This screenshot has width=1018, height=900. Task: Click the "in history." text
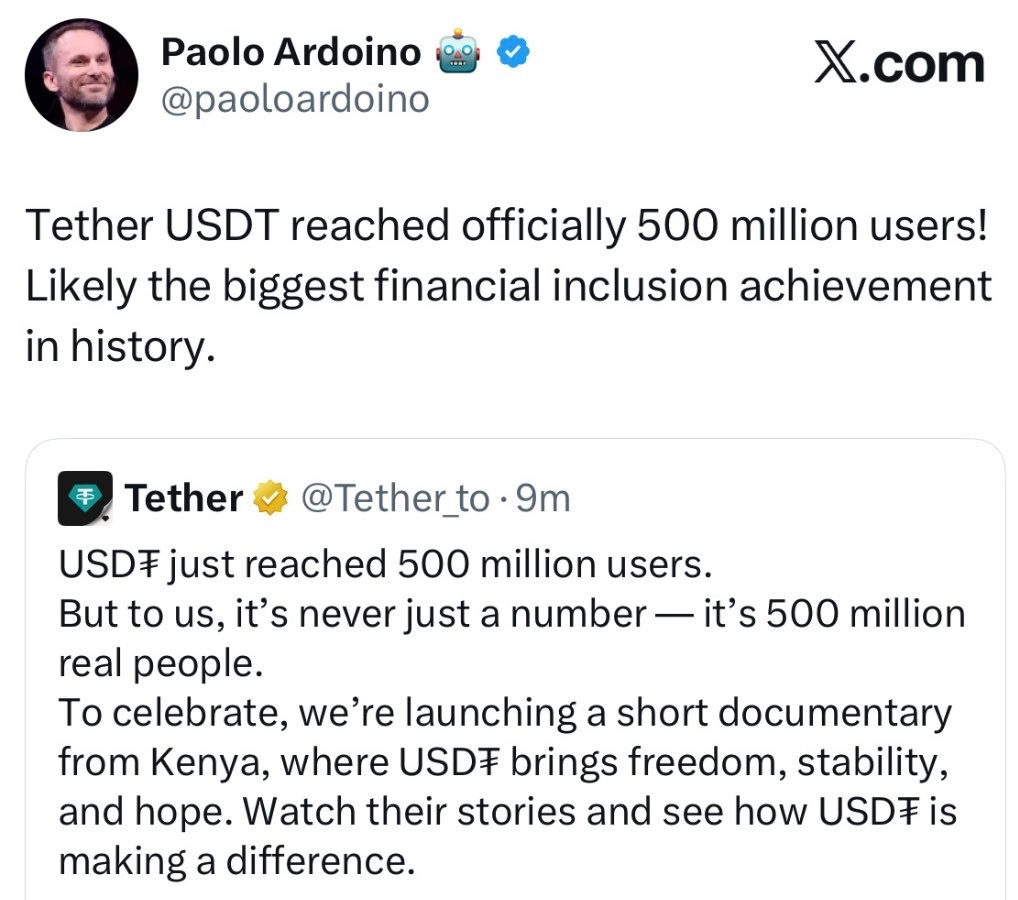[120, 347]
